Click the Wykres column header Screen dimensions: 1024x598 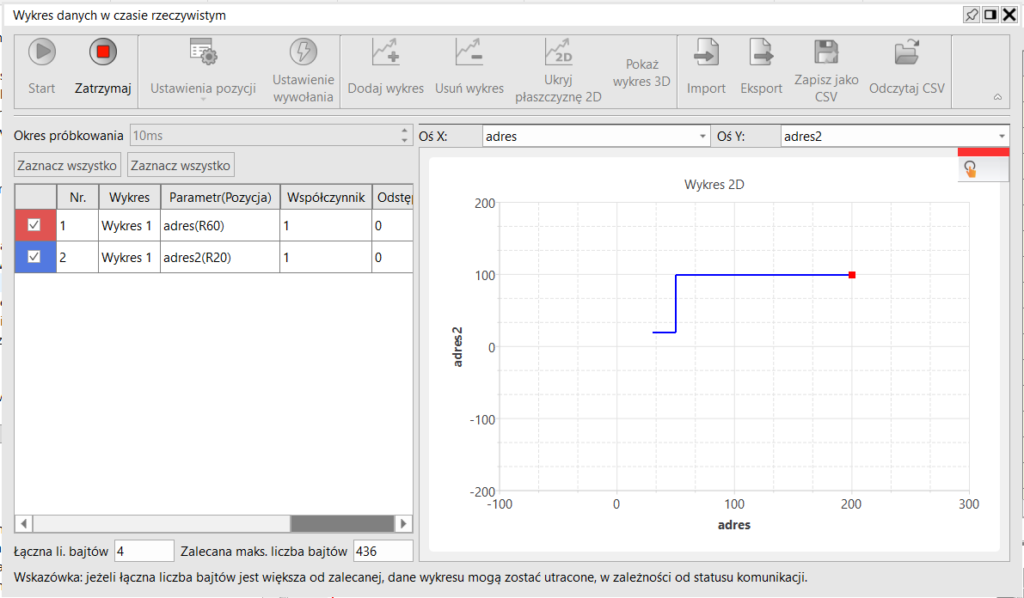129,197
